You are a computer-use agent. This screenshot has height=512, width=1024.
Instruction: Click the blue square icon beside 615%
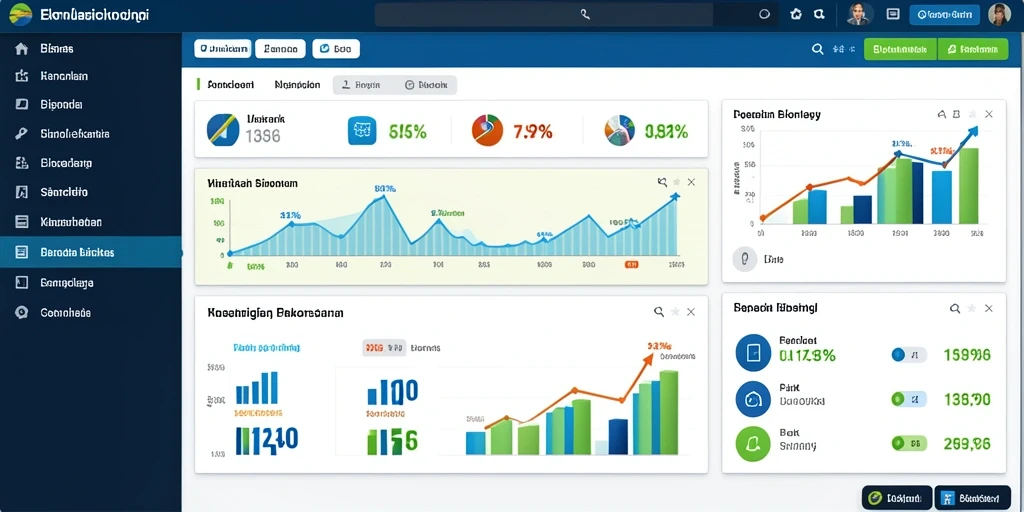tap(362, 130)
